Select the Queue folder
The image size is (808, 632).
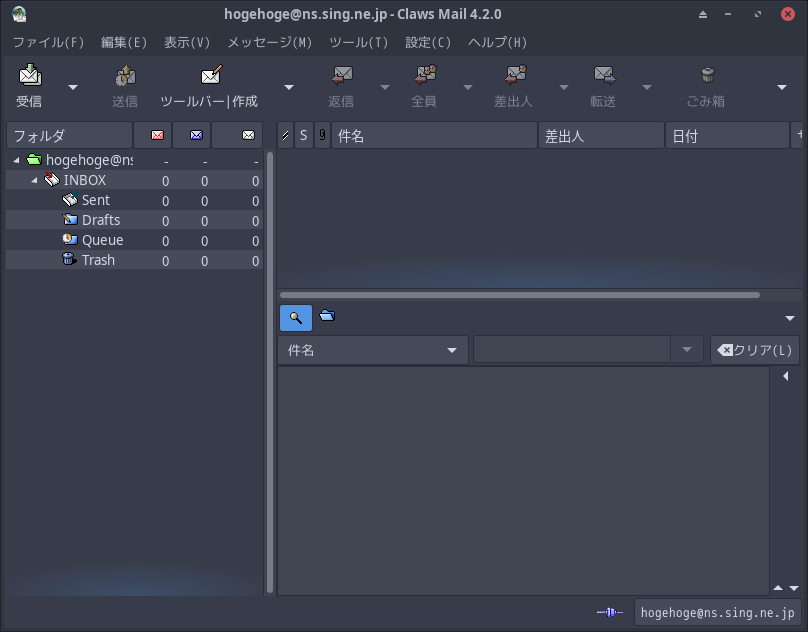(134, 240)
